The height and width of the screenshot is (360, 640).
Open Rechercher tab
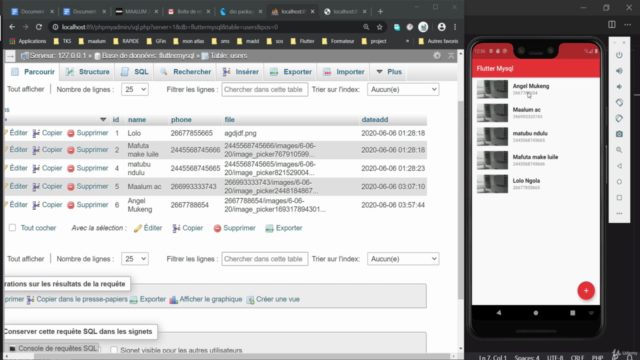[186, 72]
